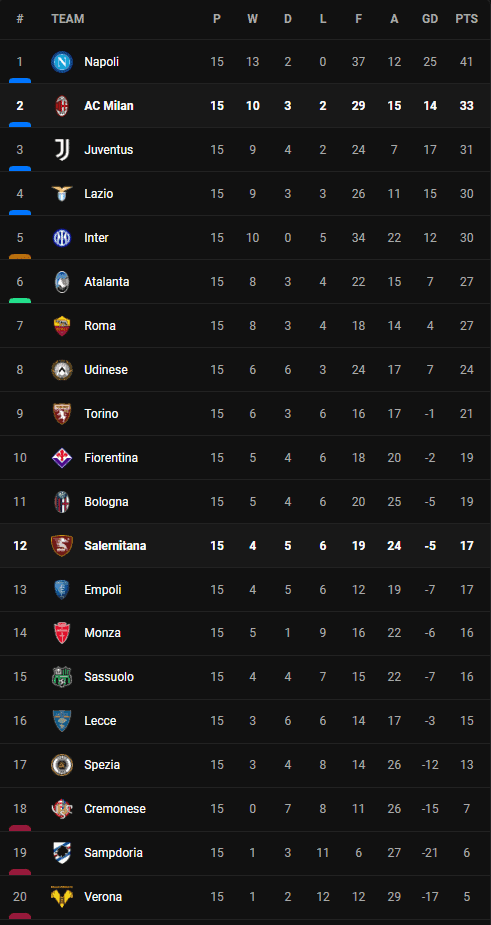Click the AC Milan club crest
The height and width of the screenshot is (925, 491).
[62, 106]
